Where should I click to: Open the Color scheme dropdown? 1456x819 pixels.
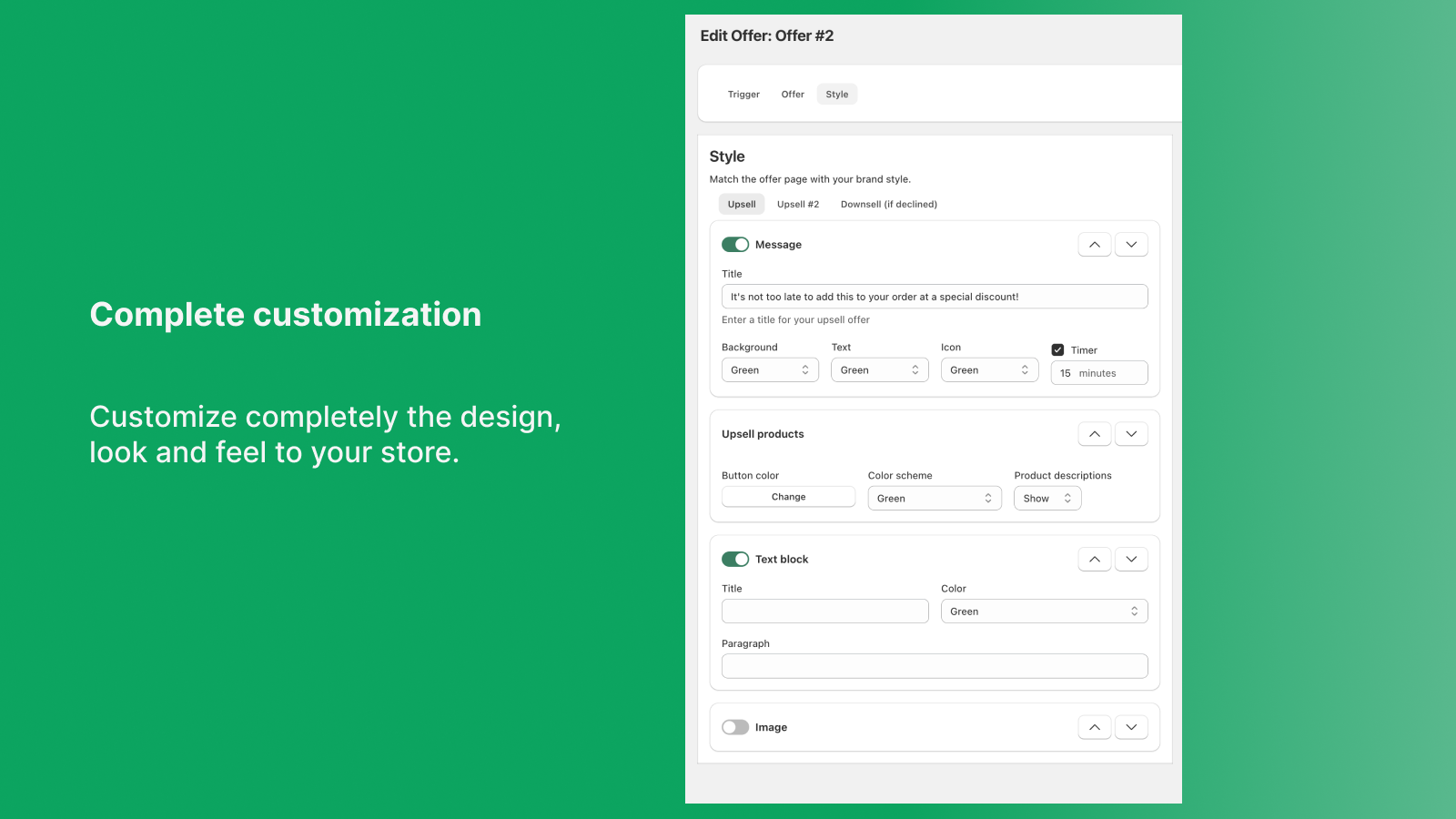click(934, 499)
